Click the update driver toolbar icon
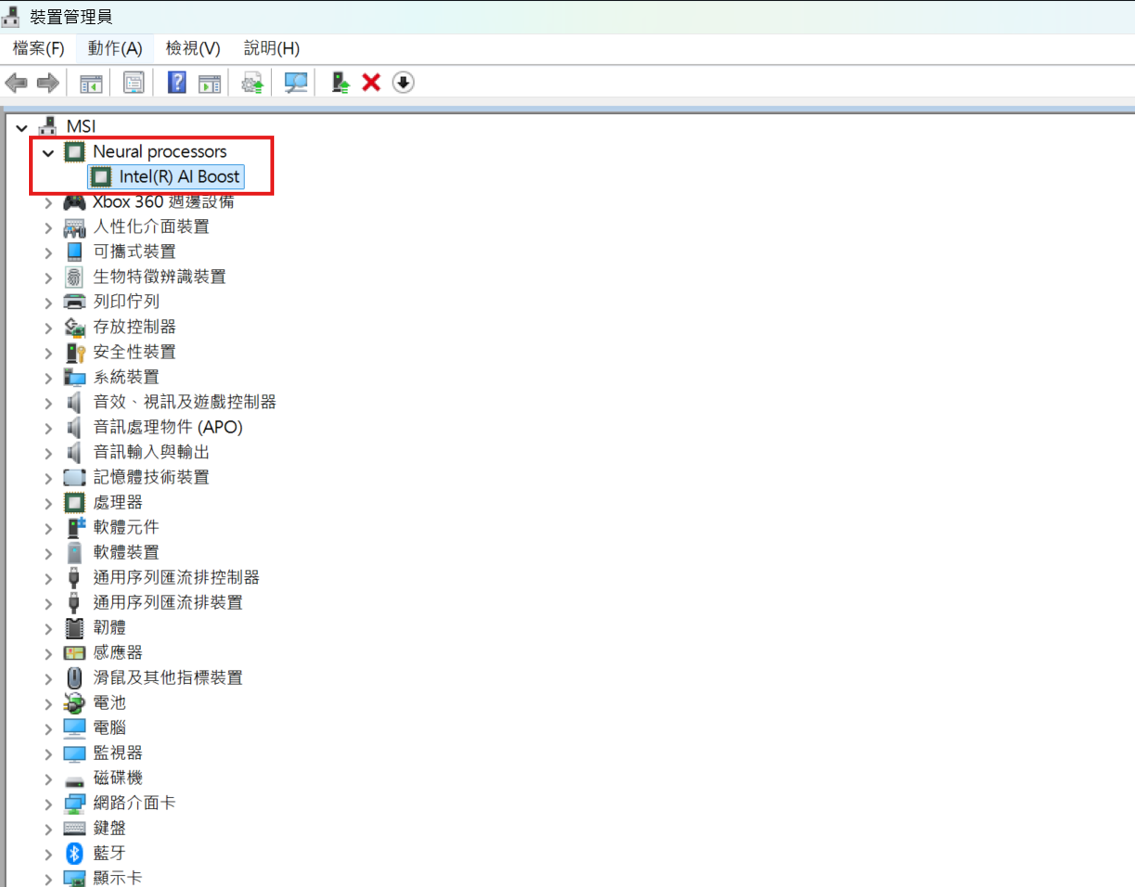This screenshot has width=1135, height=887. click(x=252, y=83)
